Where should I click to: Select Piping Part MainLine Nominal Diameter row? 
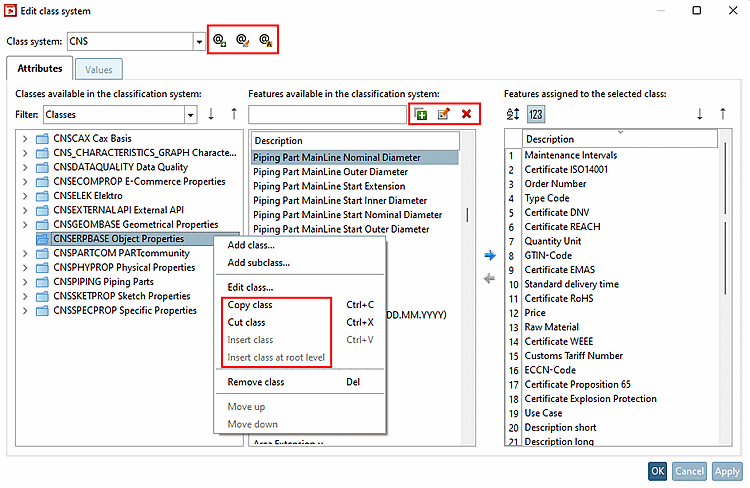[x=355, y=157]
